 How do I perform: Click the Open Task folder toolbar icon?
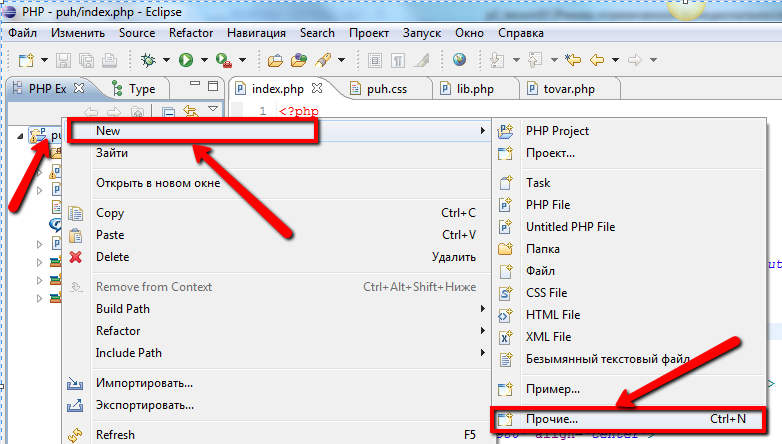pos(299,60)
